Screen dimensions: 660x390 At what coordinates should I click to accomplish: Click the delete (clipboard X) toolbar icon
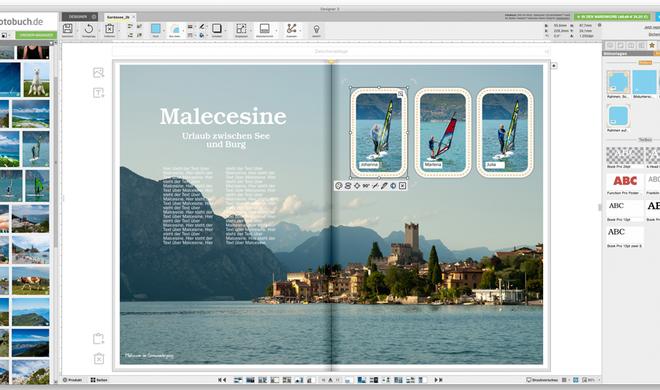click(x=109, y=29)
